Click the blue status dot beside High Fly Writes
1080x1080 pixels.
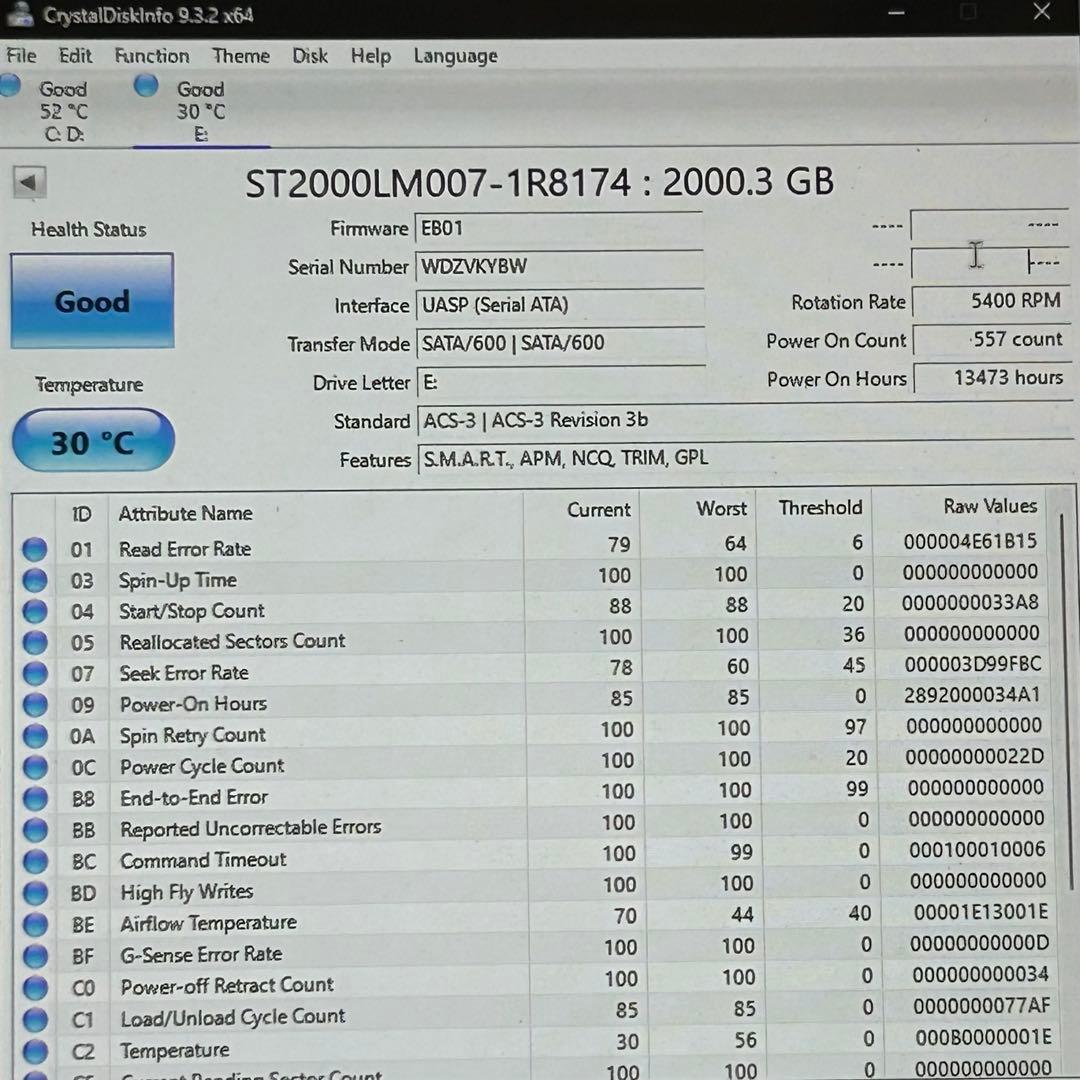[x=35, y=891]
